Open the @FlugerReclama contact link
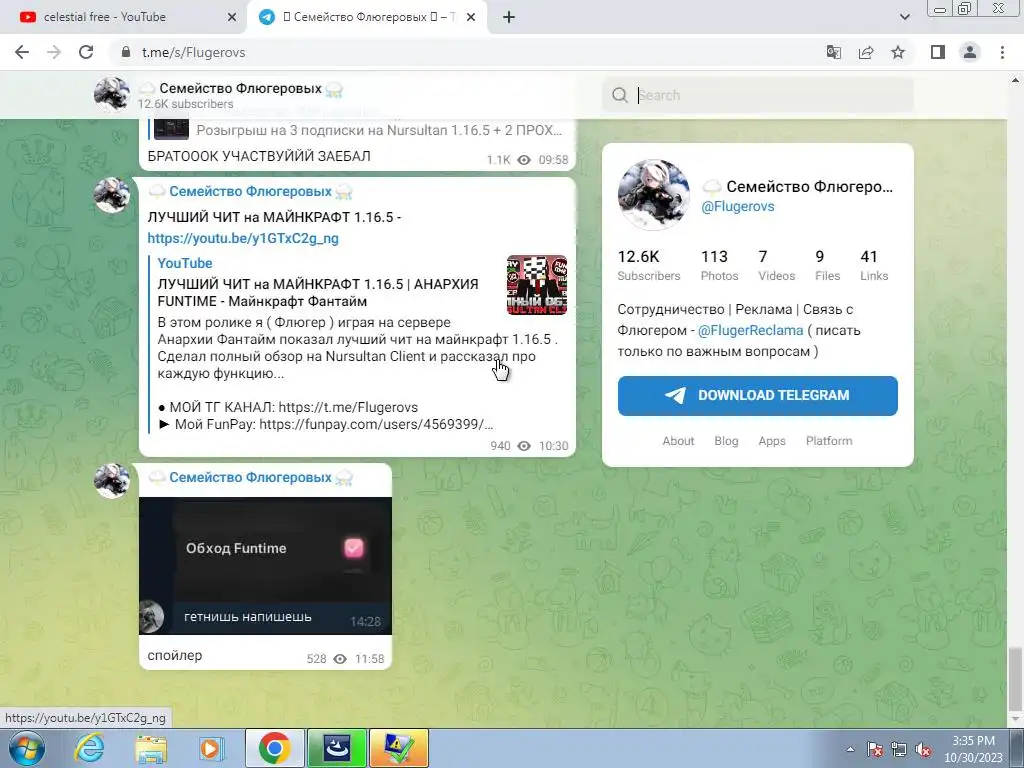The height and width of the screenshot is (768, 1024). pos(751,330)
